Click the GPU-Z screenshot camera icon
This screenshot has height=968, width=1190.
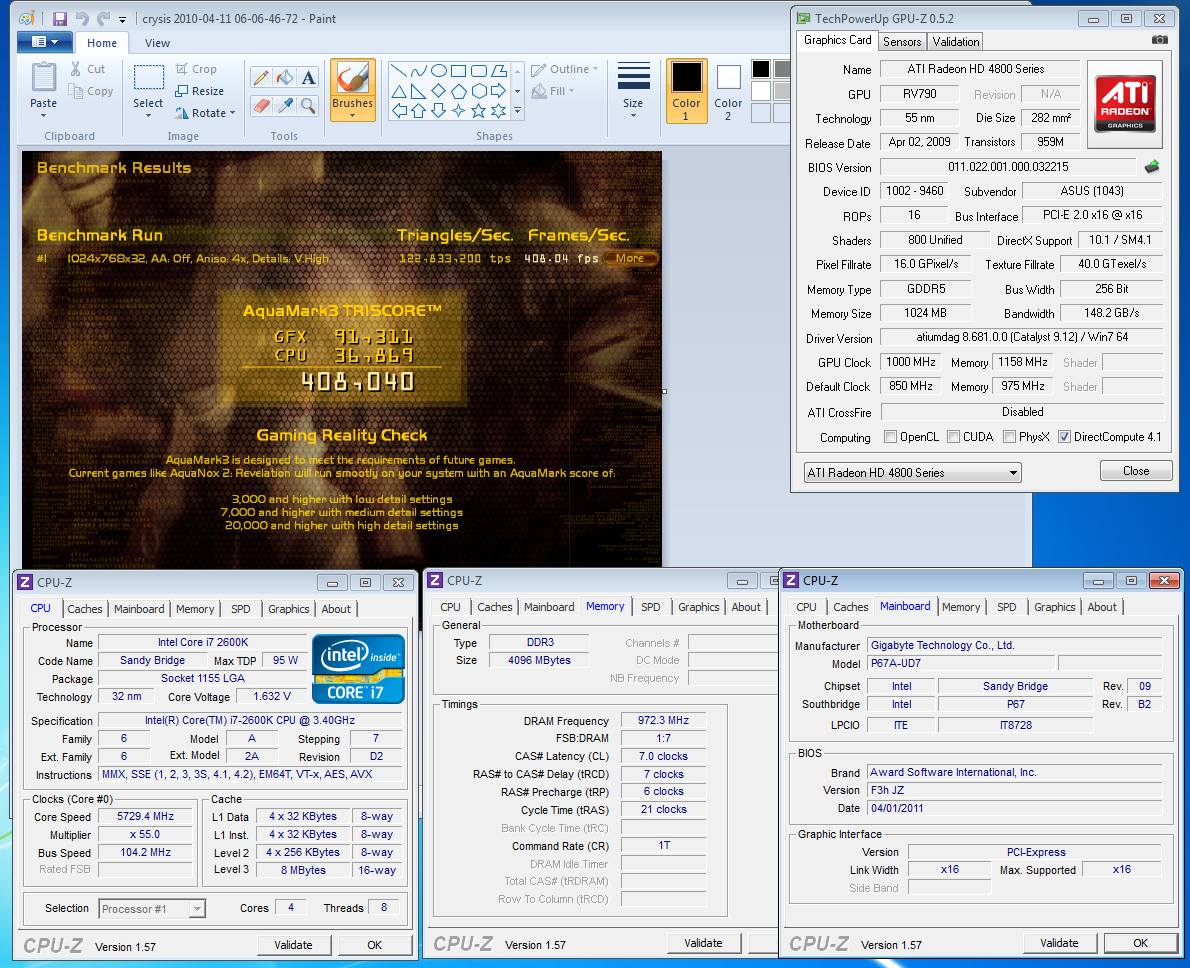point(1160,39)
